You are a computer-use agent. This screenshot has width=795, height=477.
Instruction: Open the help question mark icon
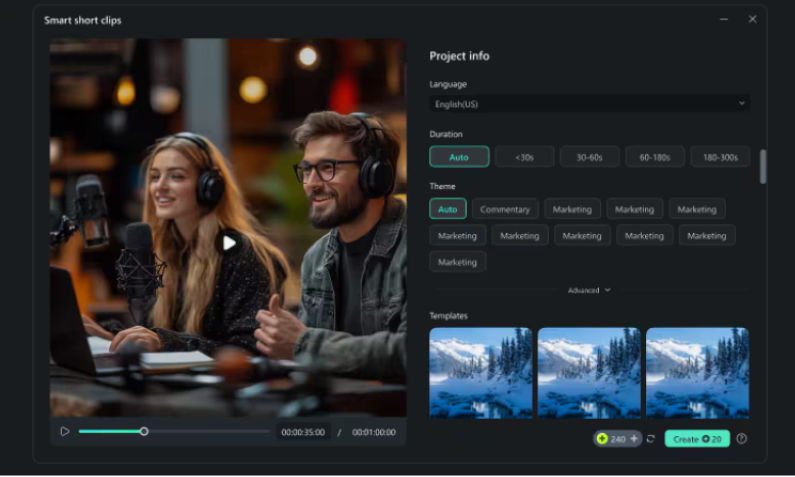[742, 439]
